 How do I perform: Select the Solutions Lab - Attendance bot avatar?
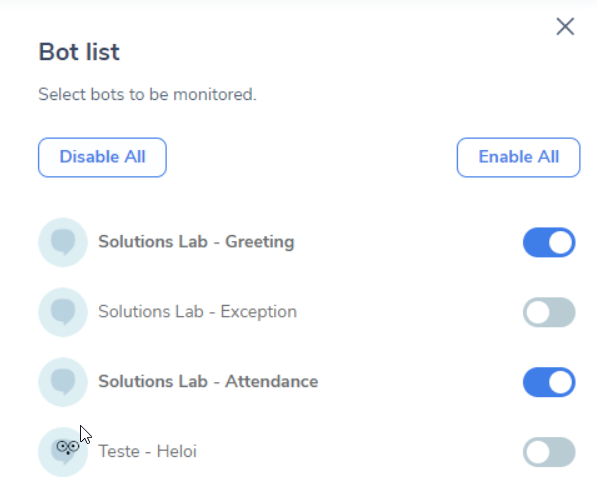(x=63, y=382)
